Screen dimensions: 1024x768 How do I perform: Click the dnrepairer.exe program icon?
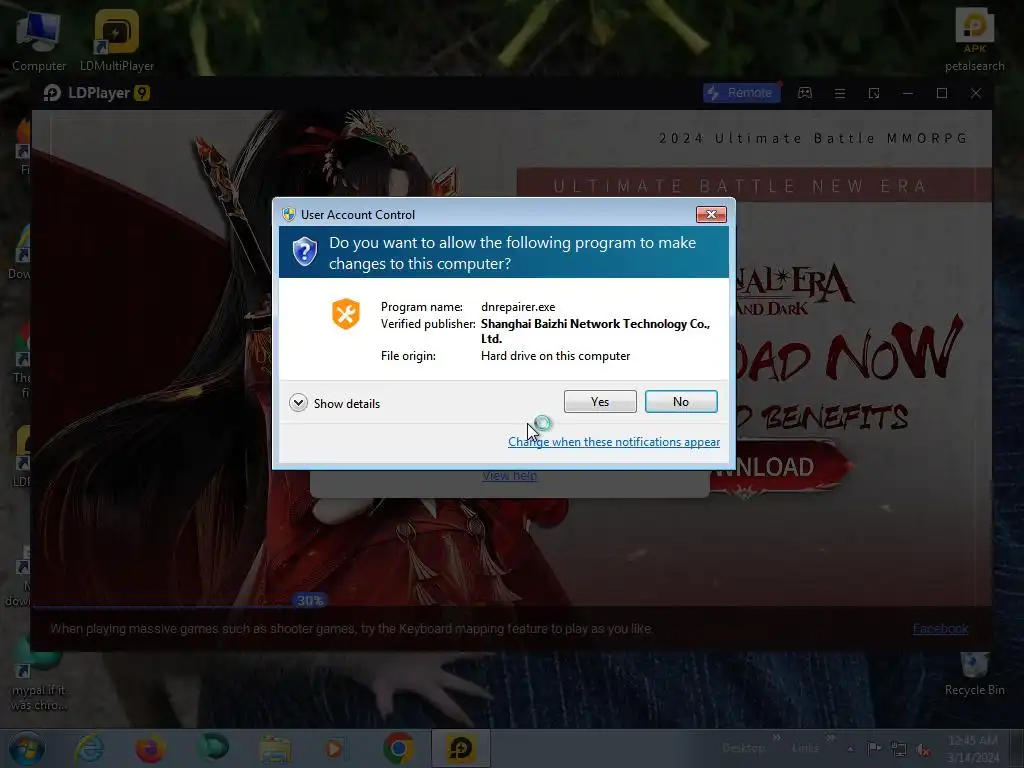point(345,314)
